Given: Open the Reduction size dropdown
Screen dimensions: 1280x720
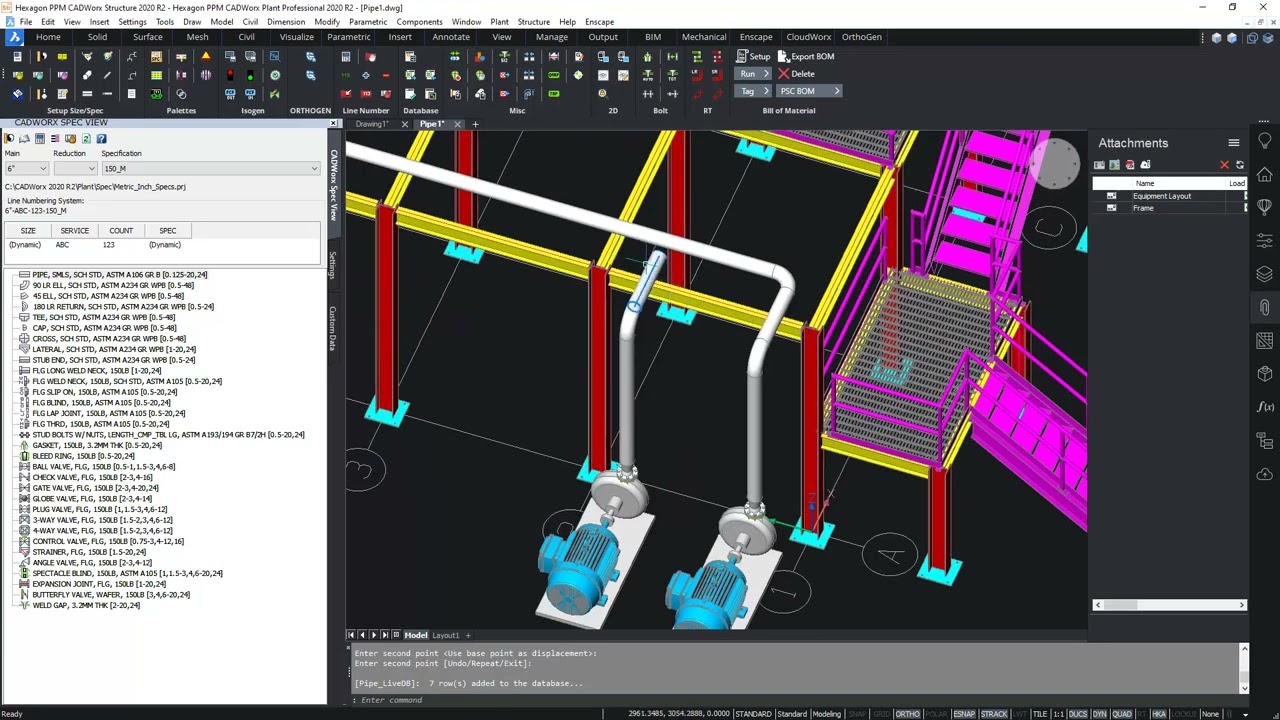Looking at the screenshot, I should [75, 168].
